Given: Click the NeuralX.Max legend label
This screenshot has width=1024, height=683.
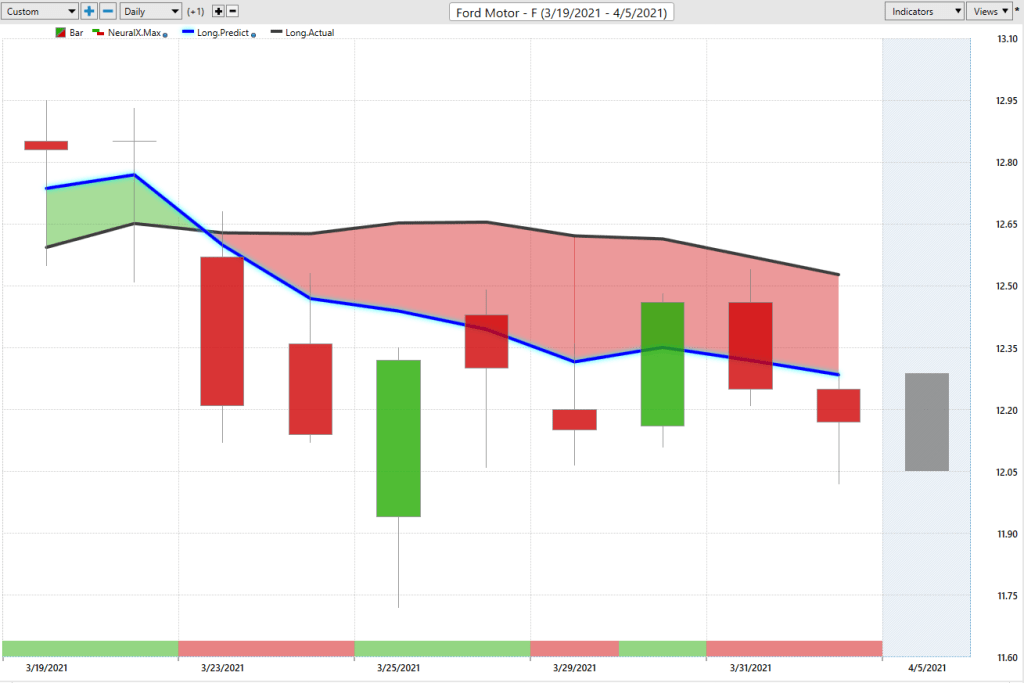Looking at the screenshot, I should click(134, 33).
